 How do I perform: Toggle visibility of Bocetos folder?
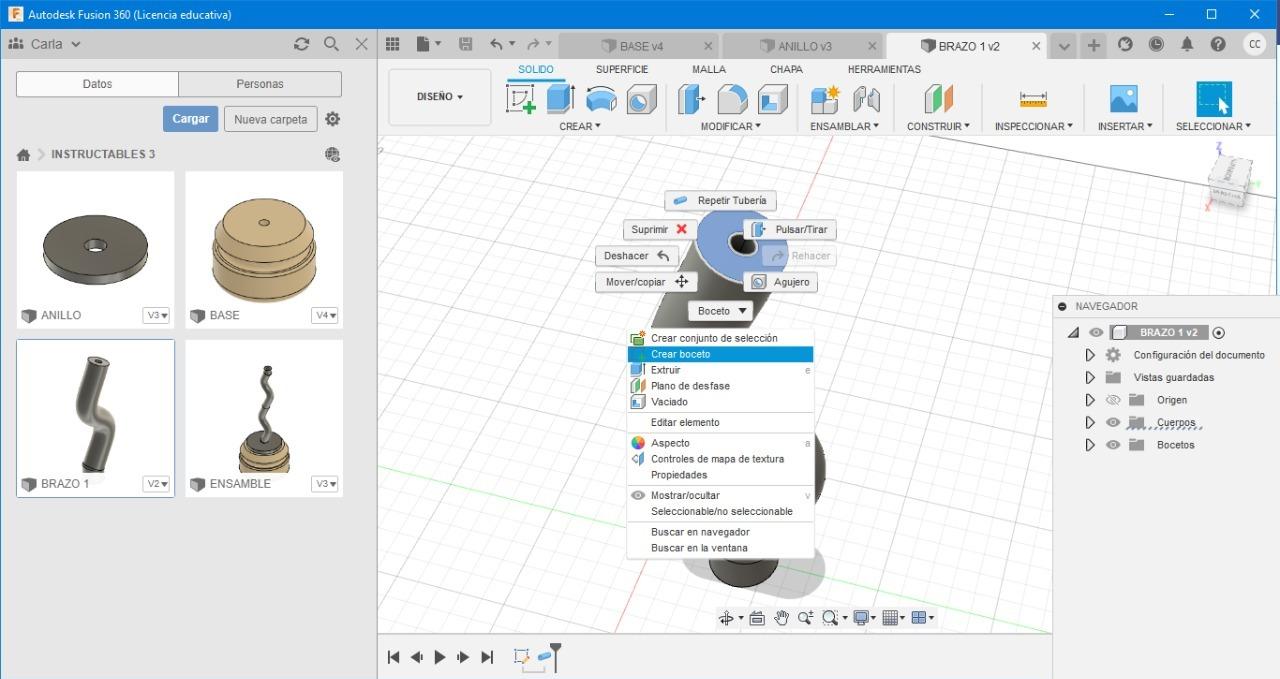click(x=1113, y=445)
